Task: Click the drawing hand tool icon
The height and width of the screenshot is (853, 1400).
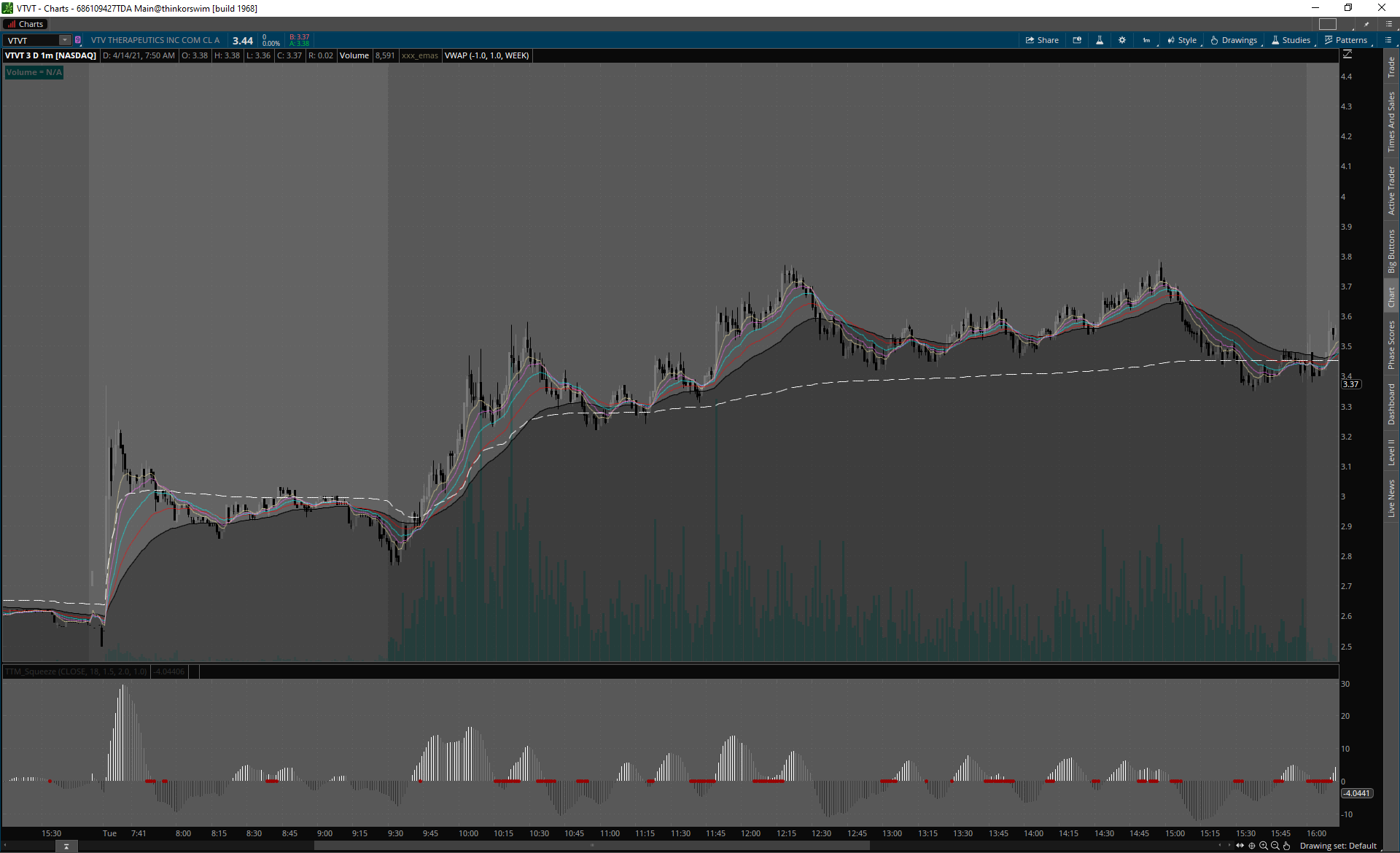Action: pyautogui.click(x=1287, y=846)
